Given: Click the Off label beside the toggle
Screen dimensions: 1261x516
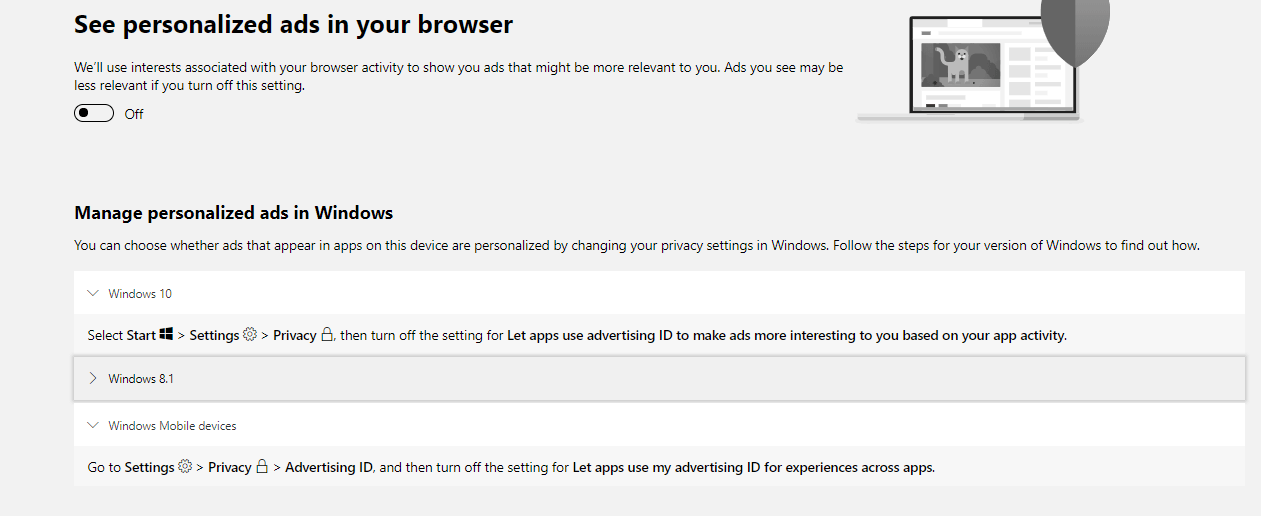Looking at the screenshot, I should click(x=134, y=114).
